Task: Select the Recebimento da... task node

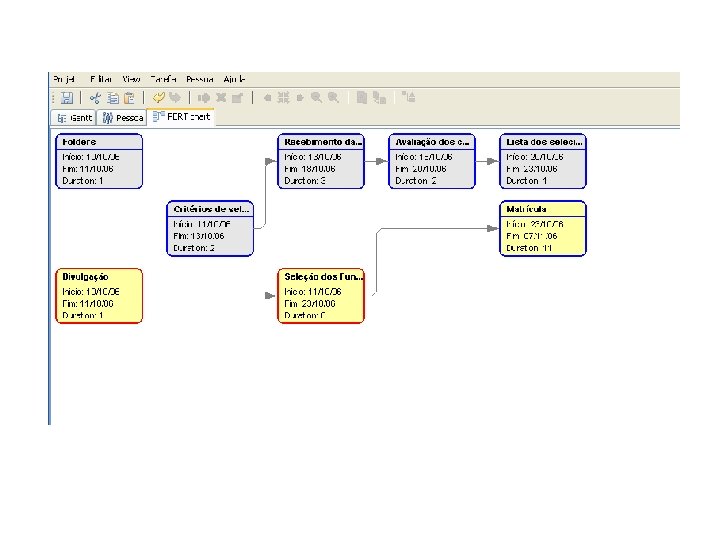Action: point(321,161)
